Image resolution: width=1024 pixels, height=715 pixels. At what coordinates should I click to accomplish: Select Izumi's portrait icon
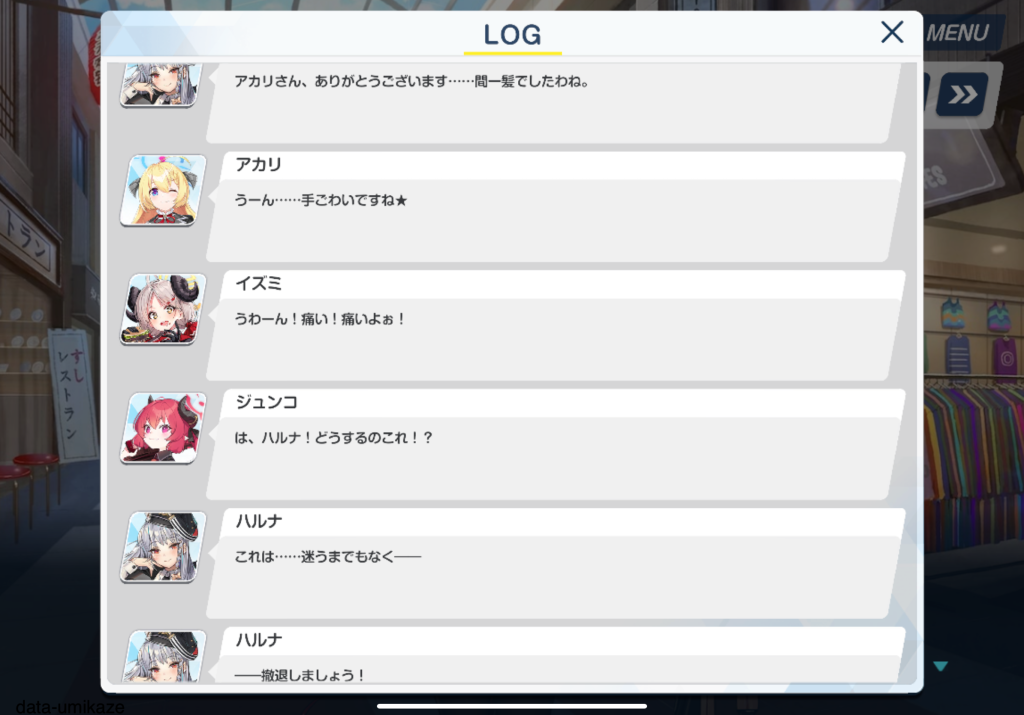click(x=163, y=310)
